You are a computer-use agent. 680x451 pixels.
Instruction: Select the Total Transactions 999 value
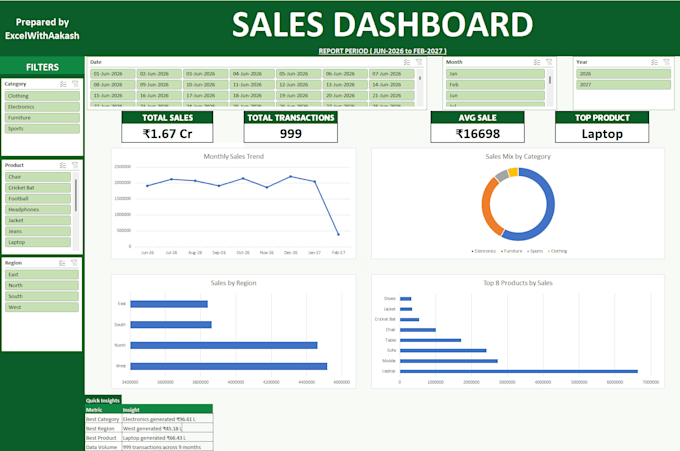[x=291, y=134]
